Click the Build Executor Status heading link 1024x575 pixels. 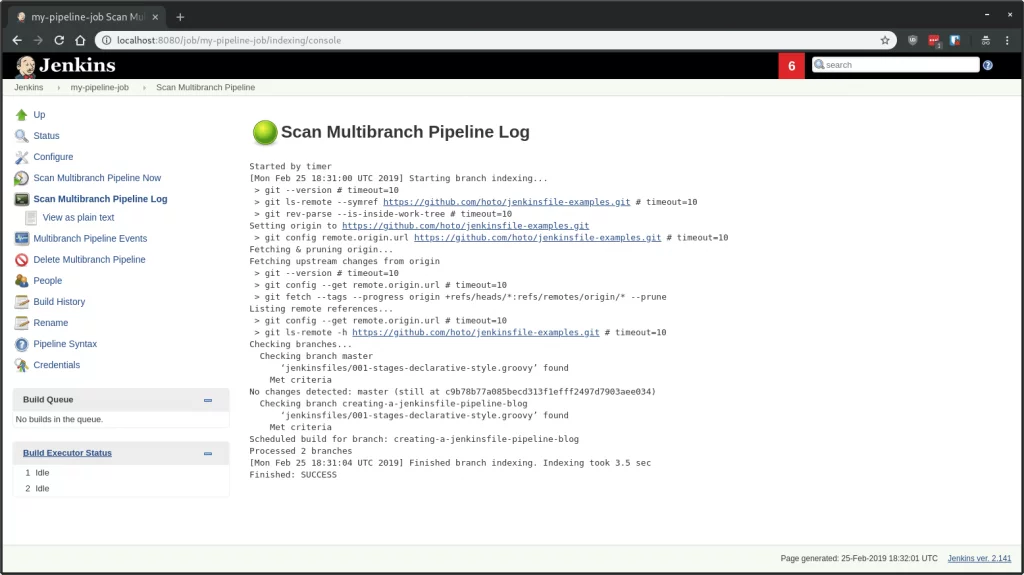pyautogui.click(x=67, y=453)
